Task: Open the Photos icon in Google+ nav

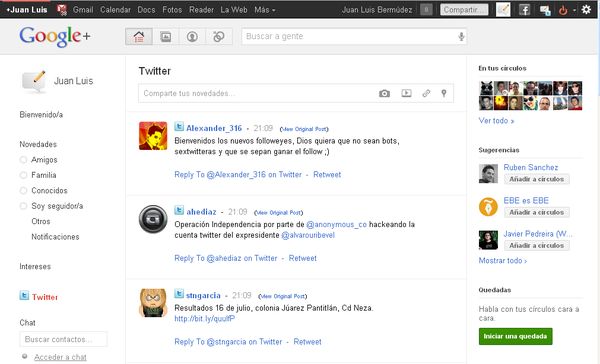Action: tap(166, 37)
